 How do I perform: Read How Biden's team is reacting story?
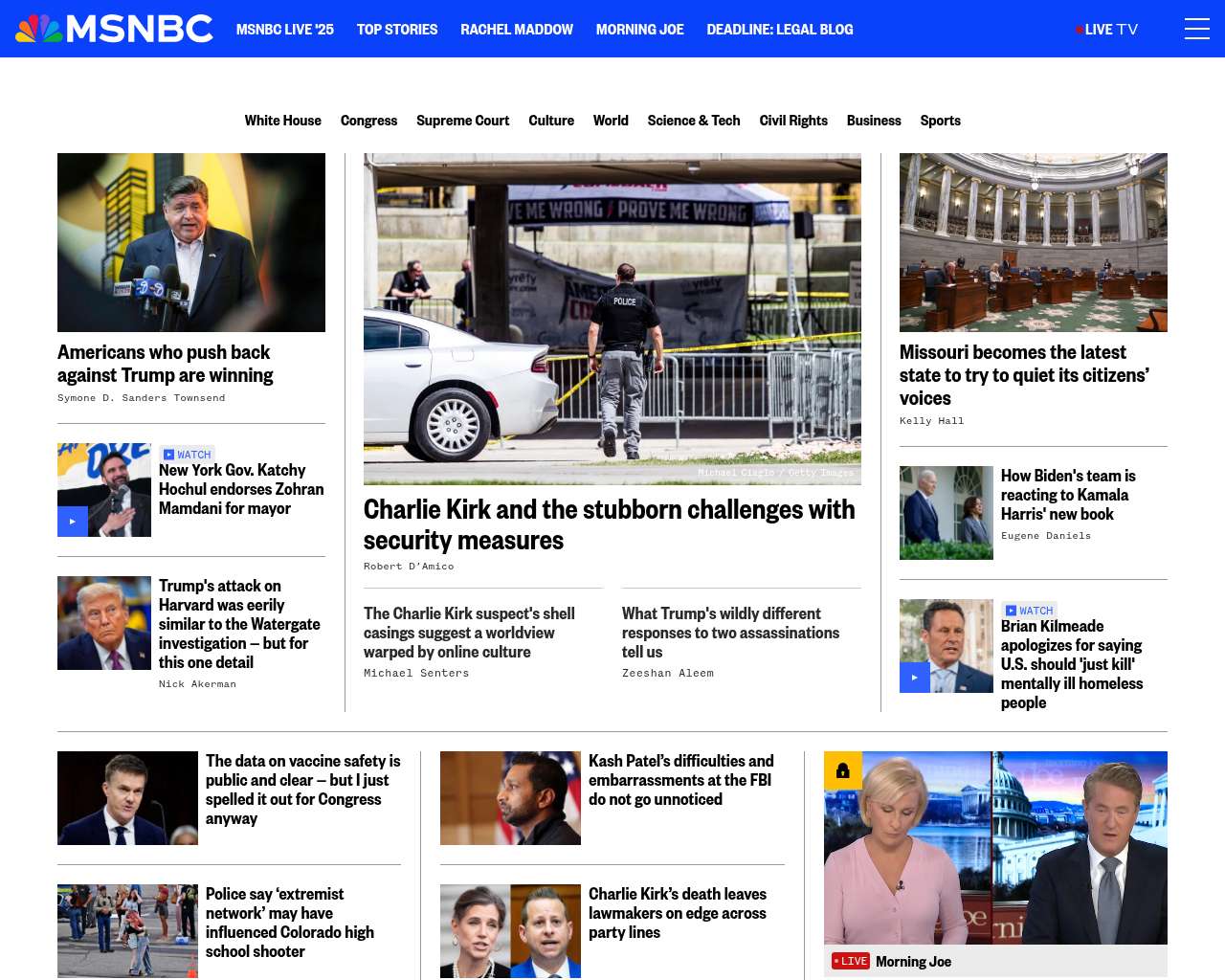(x=1068, y=495)
